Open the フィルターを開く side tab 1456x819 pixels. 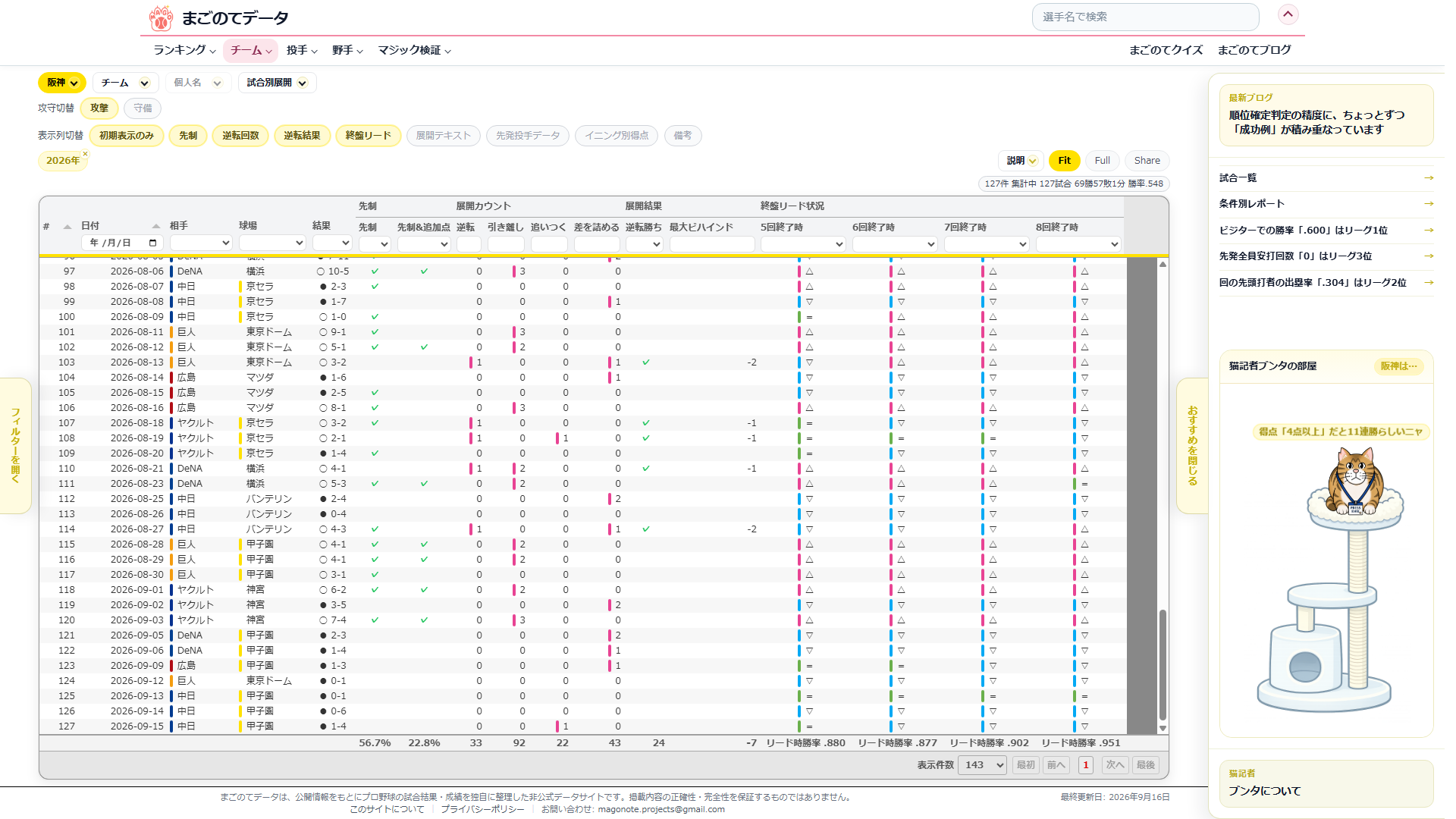(x=15, y=446)
